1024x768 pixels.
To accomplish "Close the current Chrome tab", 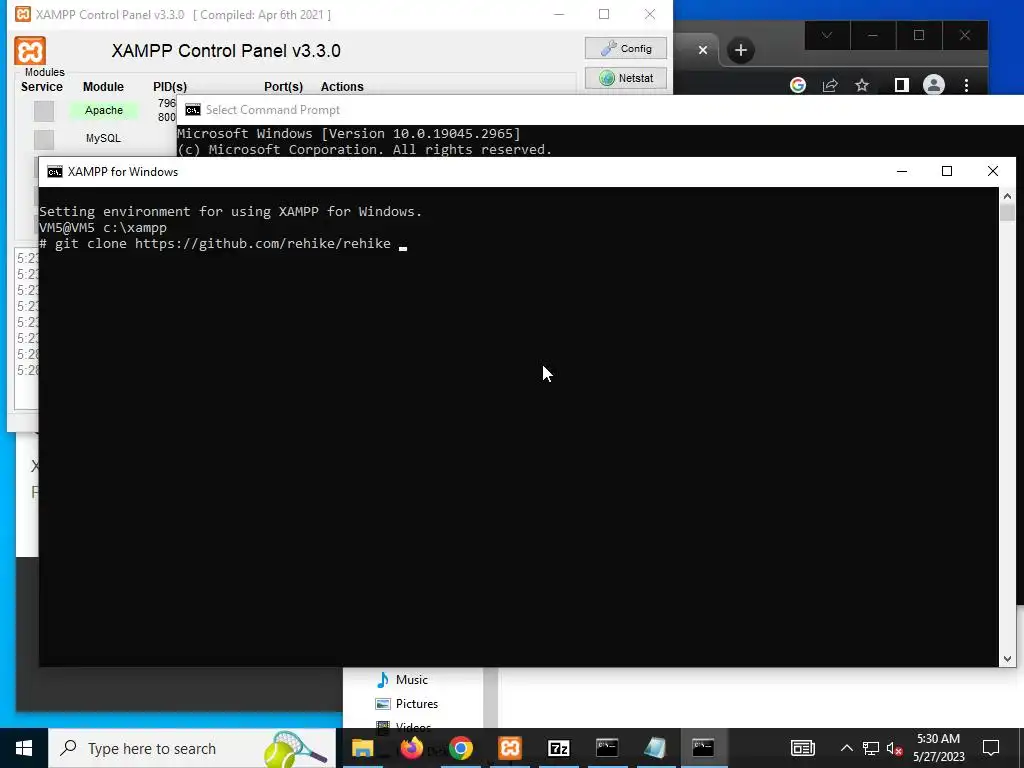I will click(x=703, y=50).
